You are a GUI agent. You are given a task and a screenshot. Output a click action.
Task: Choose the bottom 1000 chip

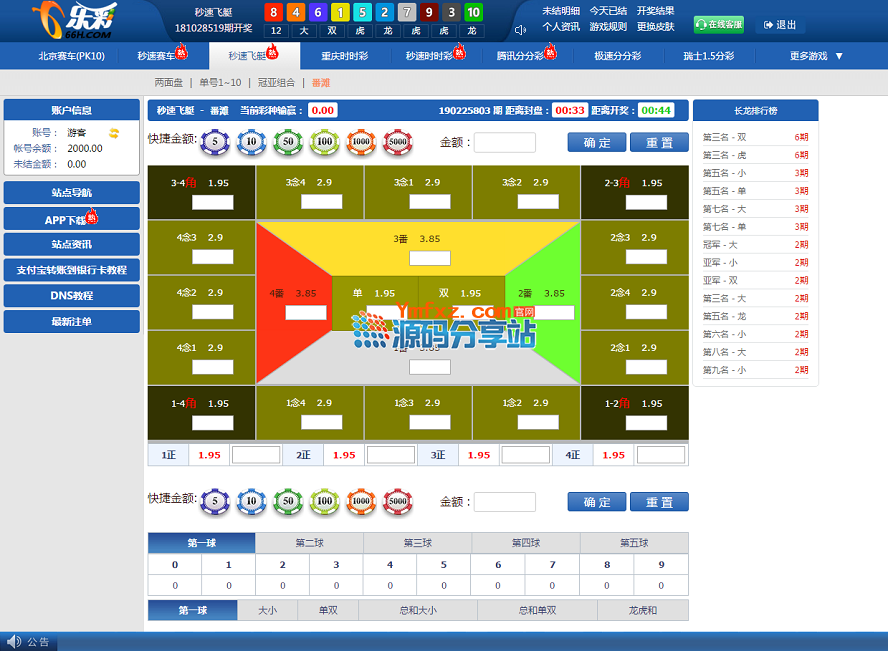point(361,501)
